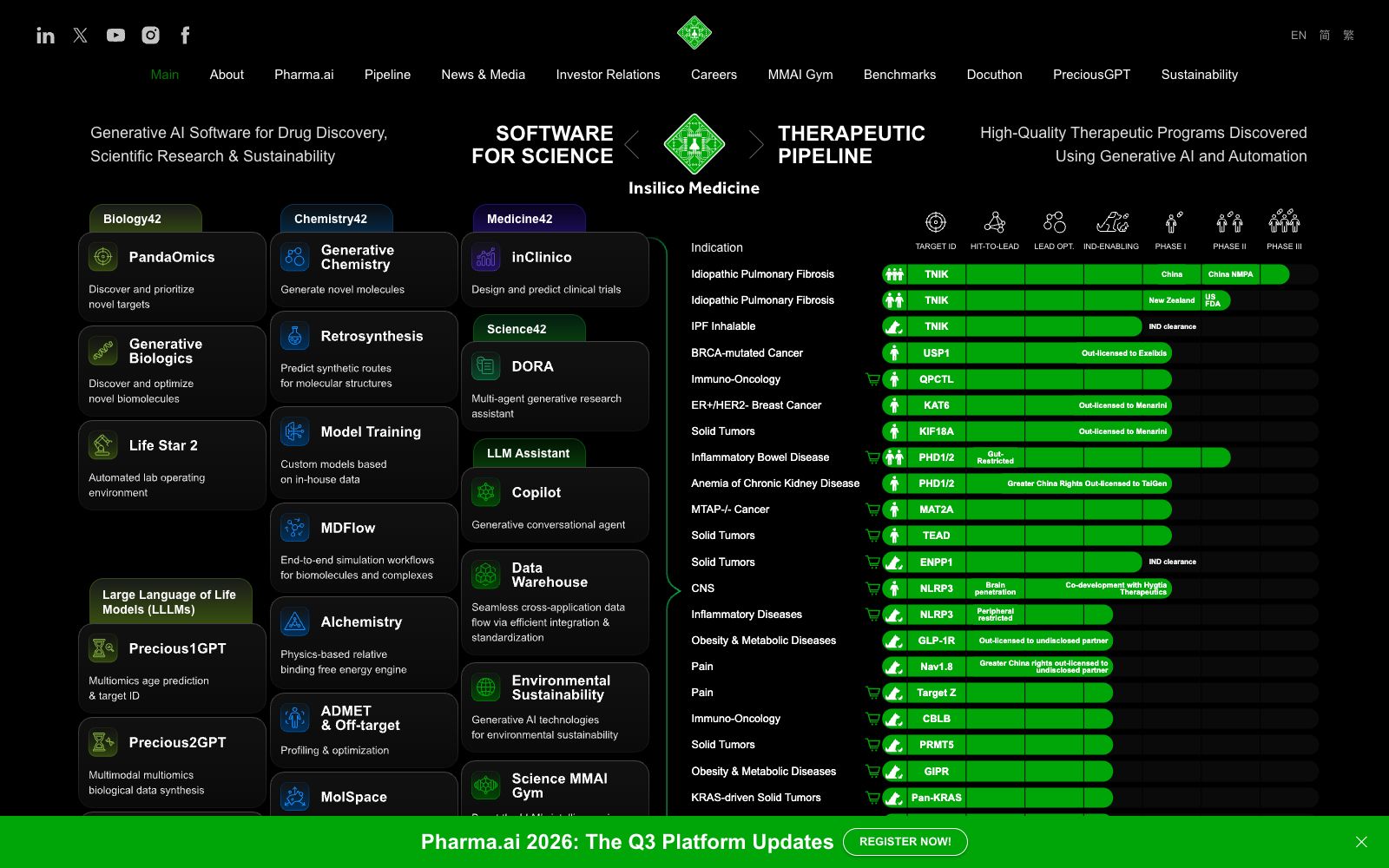Select the Medicine42 tab

tap(530, 219)
